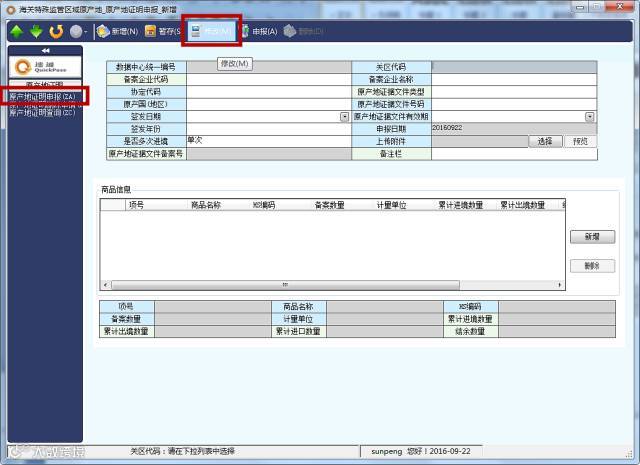
Task: Open the 签发日期 date dropdown arrow
Action: coord(344,117)
